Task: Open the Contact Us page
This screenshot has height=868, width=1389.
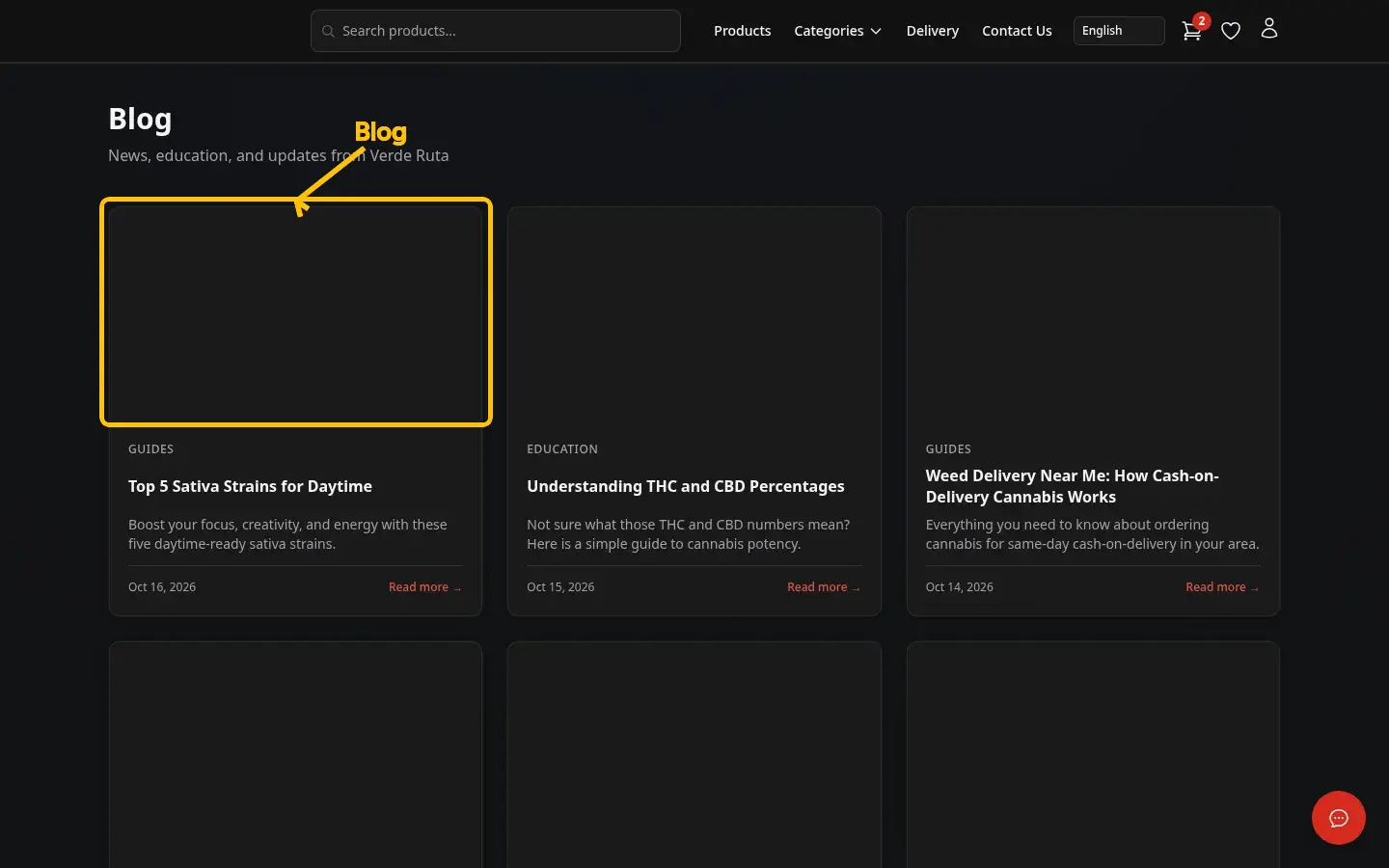Action: [x=1017, y=31]
